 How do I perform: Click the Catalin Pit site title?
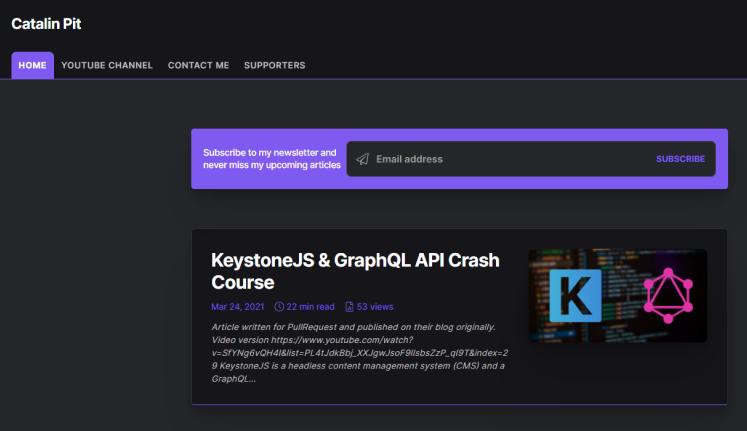tap(46, 24)
